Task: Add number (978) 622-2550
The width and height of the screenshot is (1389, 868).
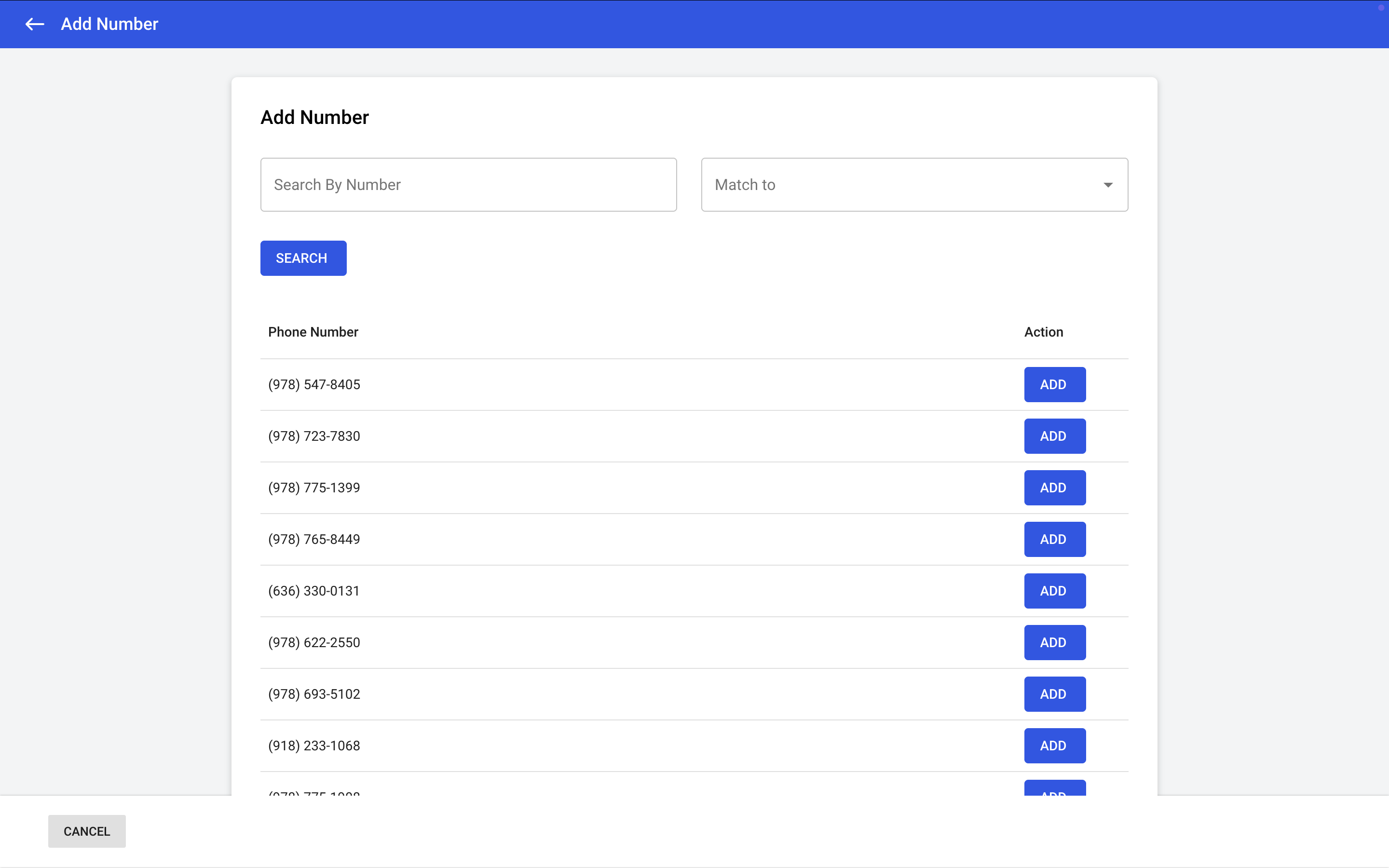Action: [x=1054, y=642]
